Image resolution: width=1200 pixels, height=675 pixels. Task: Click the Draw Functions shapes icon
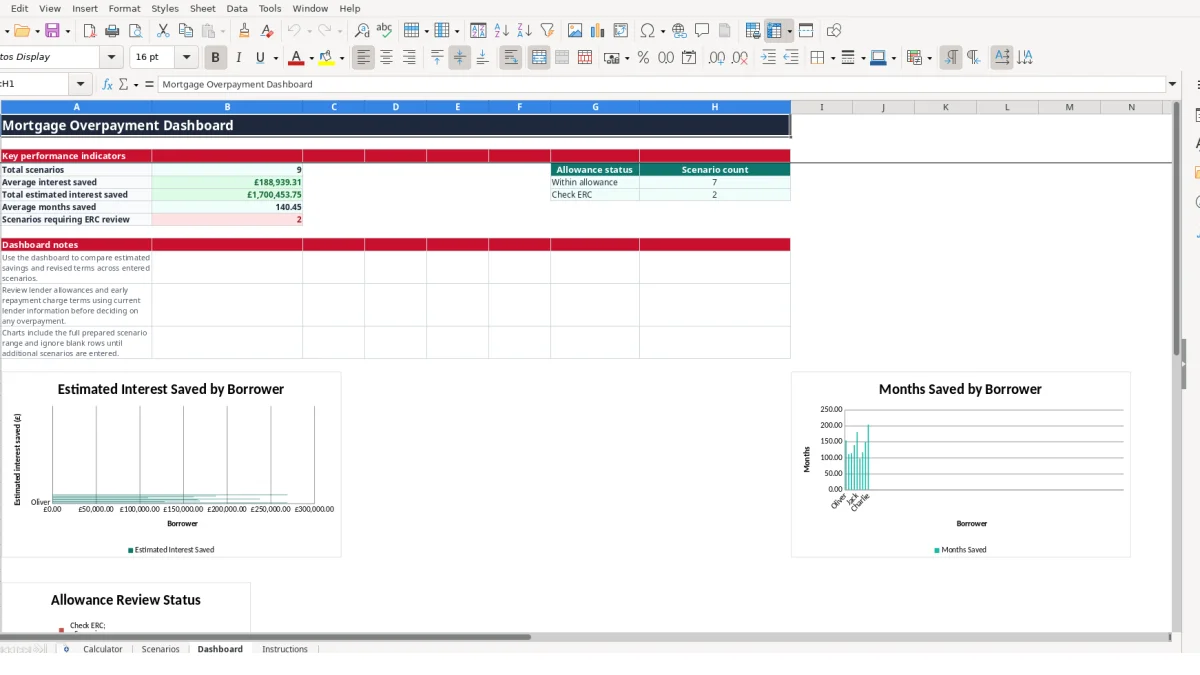(834, 31)
